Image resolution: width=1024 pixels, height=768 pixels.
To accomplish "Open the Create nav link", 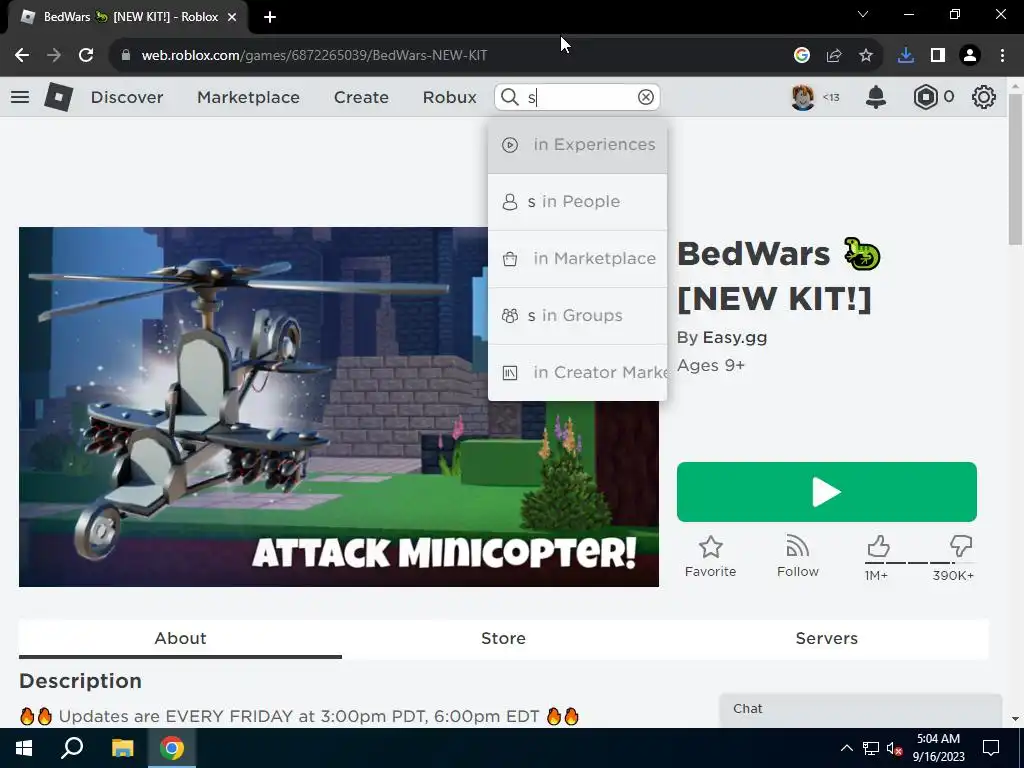I will pyautogui.click(x=361, y=97).
